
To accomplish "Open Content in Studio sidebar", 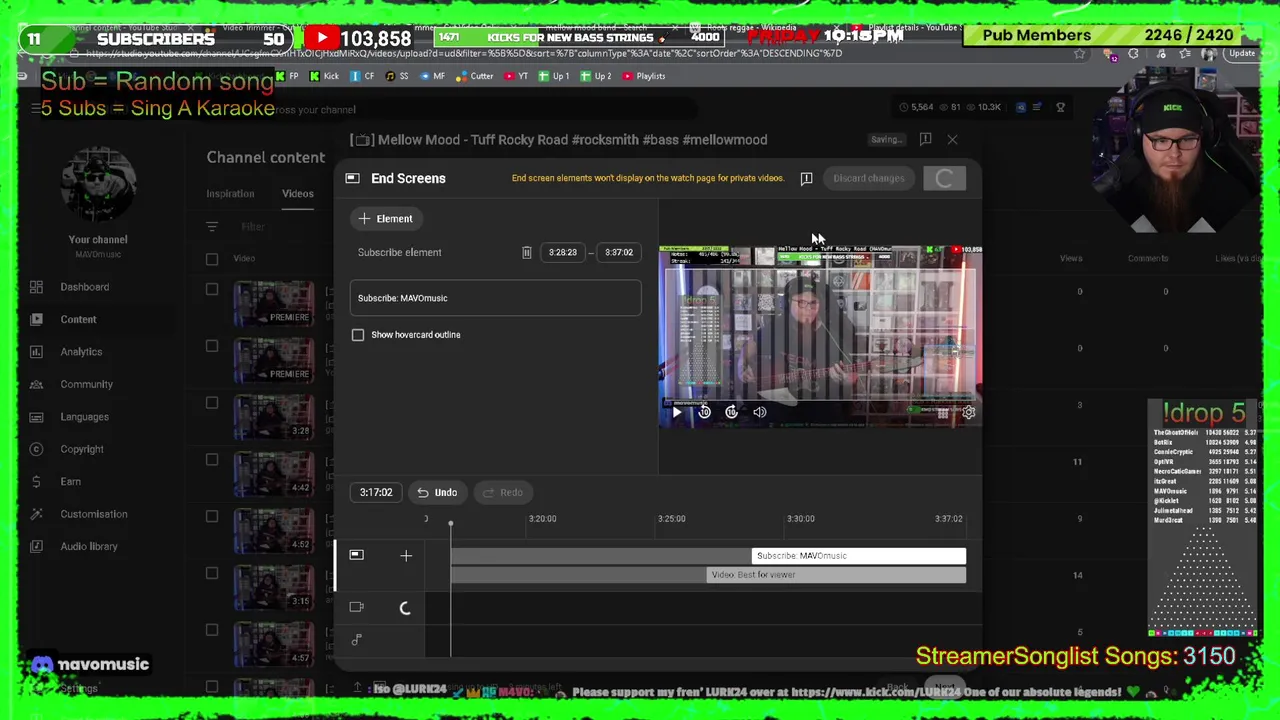I will pos(78,319).
